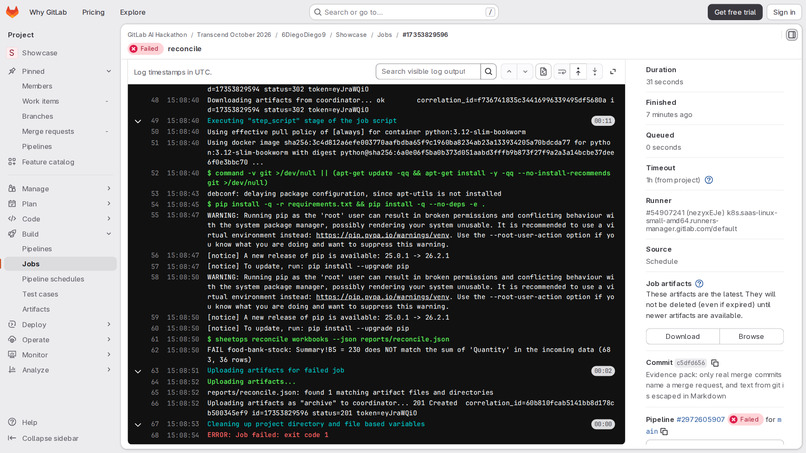806x453 pixels.
Task: Open Members in sidebar
Action: coord(59,86)
